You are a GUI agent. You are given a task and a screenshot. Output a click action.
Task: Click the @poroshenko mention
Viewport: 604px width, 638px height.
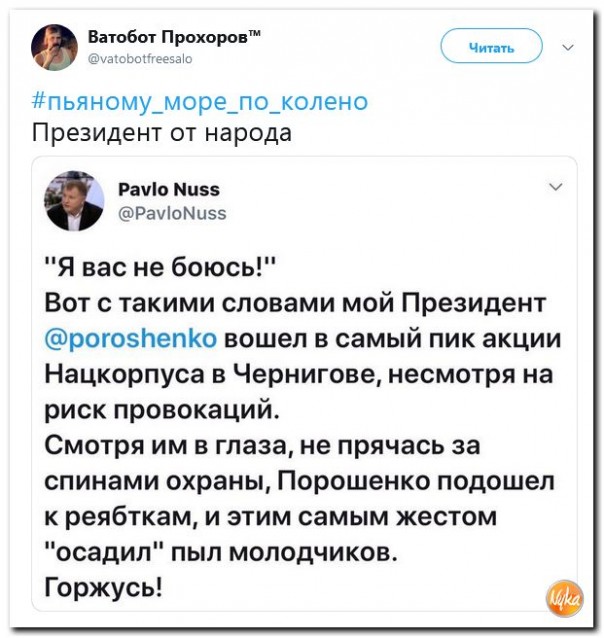tap(131, 338)
